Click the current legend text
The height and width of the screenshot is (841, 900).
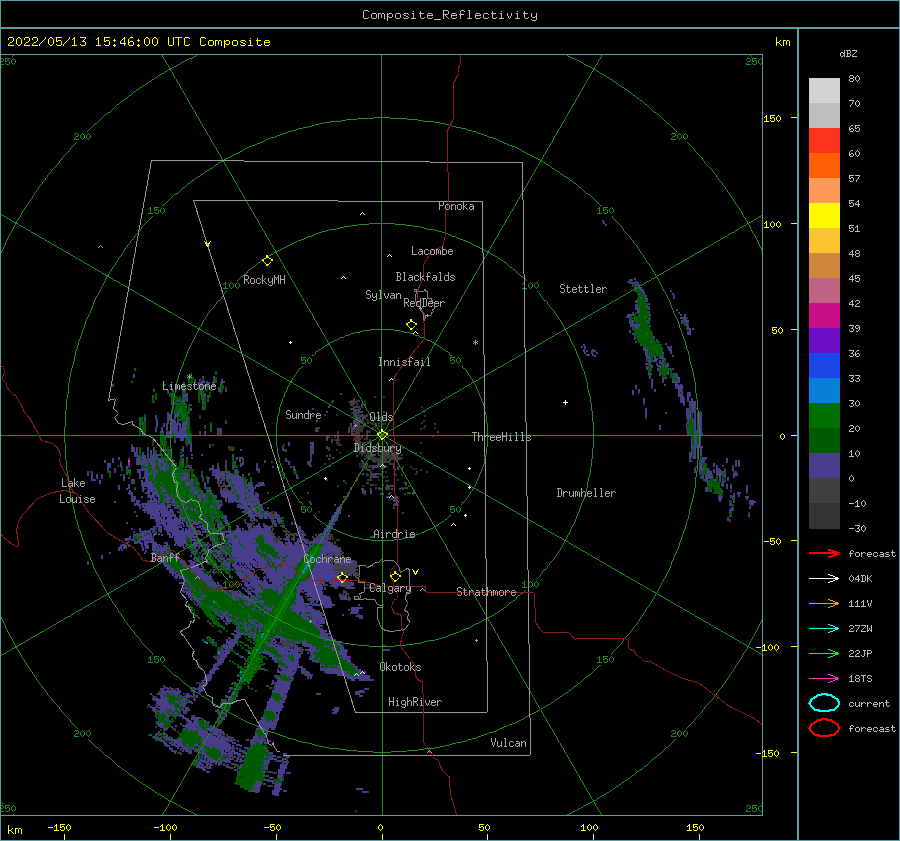point(869,703)
